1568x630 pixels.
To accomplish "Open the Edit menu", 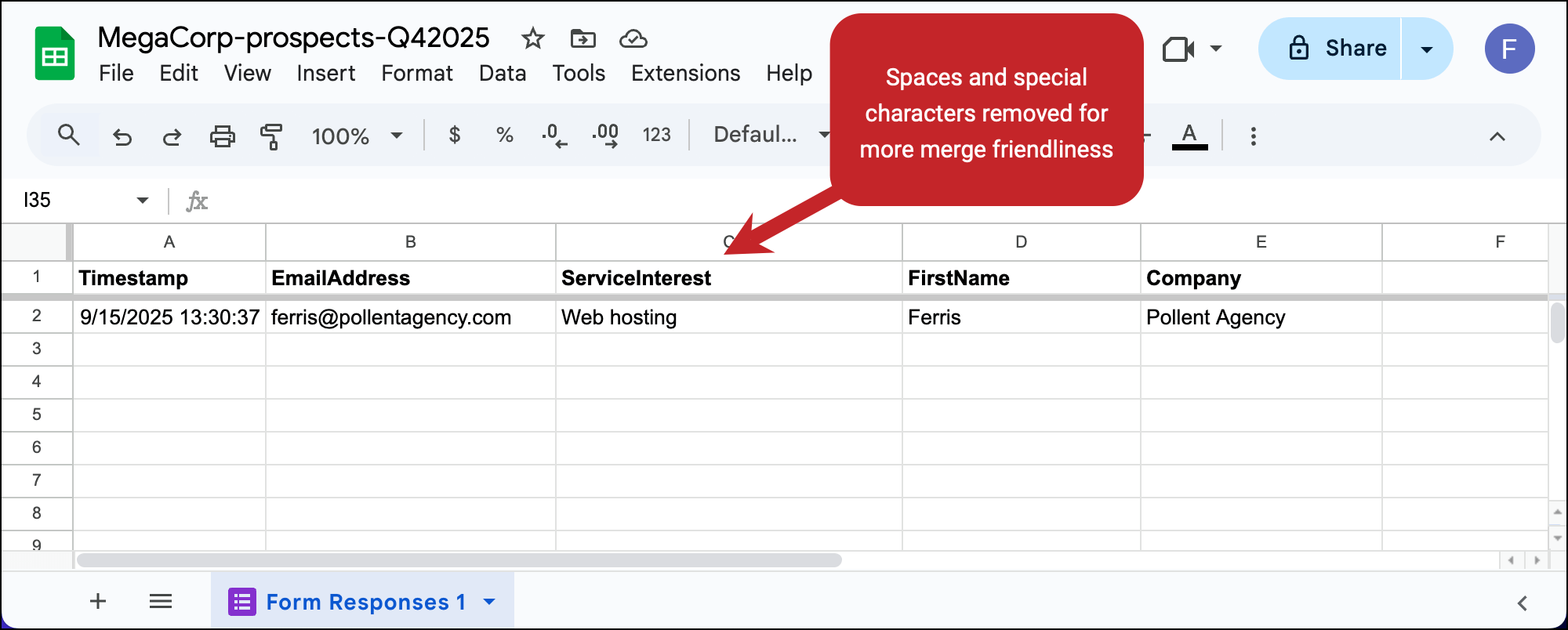I will coord(179,74).
